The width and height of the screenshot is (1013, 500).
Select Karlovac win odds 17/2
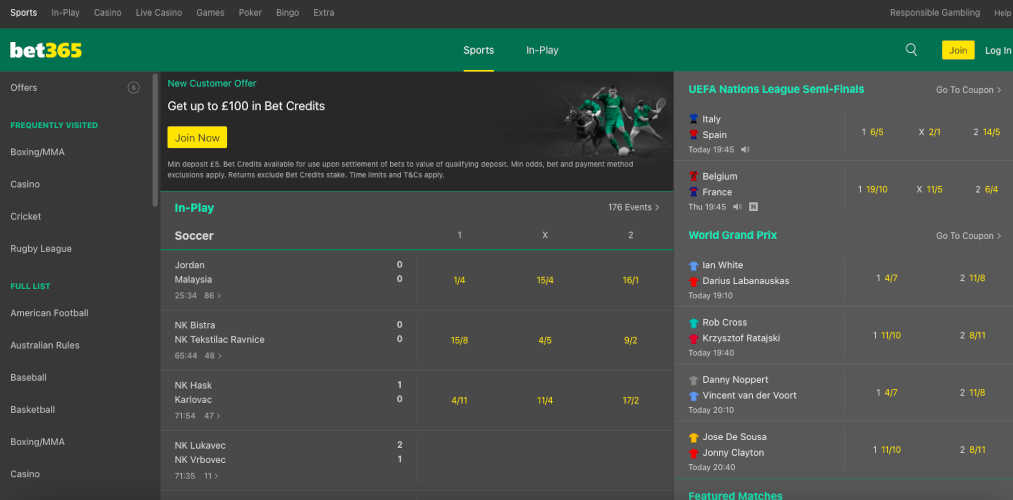pos(631,401)
